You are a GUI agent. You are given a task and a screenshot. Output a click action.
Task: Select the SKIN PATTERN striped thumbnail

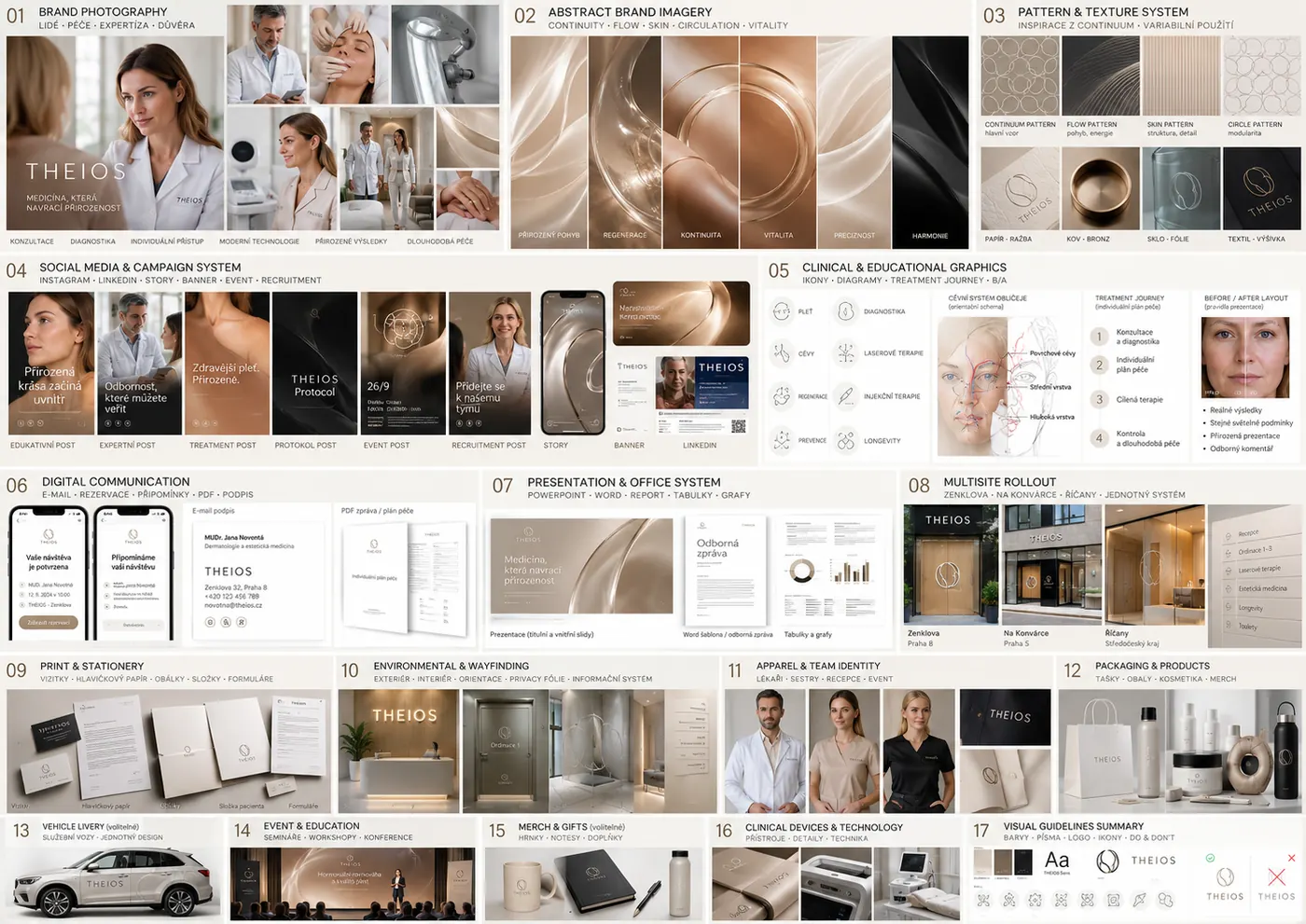(1182, 76)
